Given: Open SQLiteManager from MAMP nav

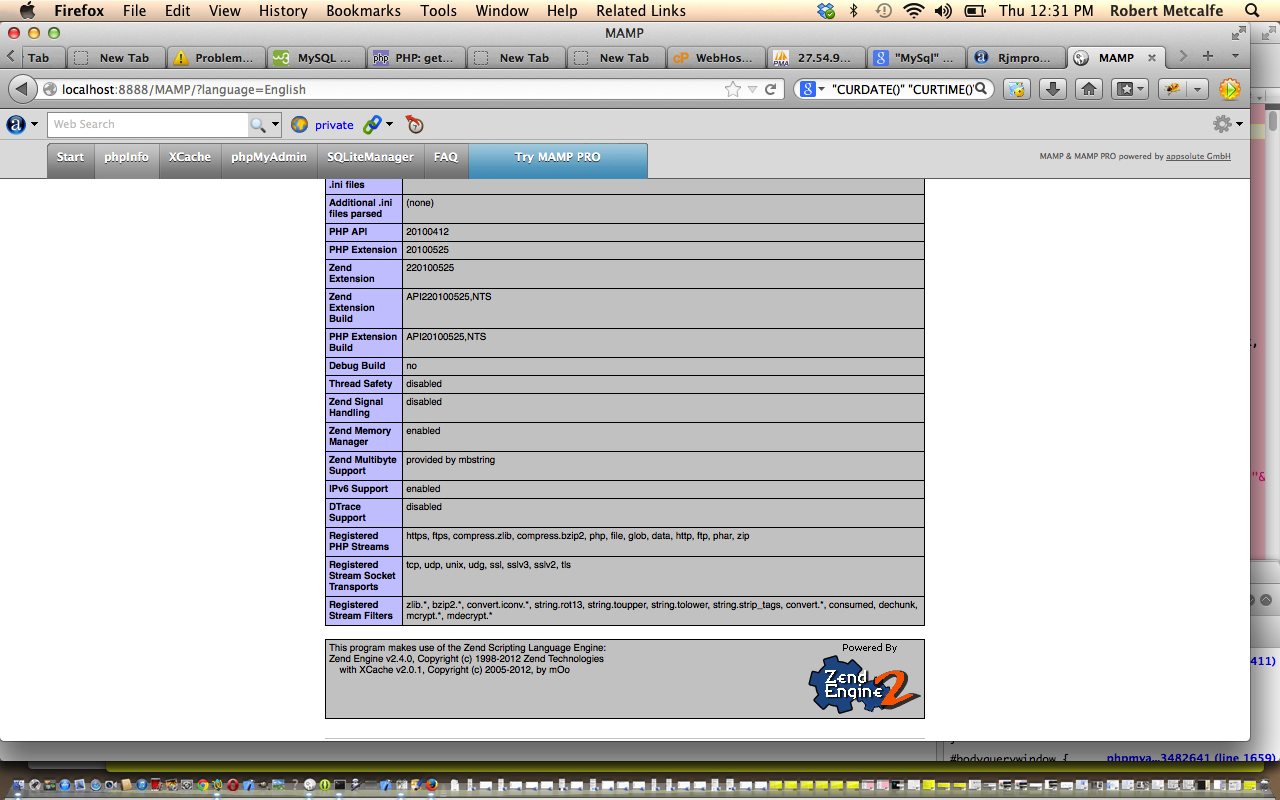Looking at the screenshot, I should pos(370,160).
